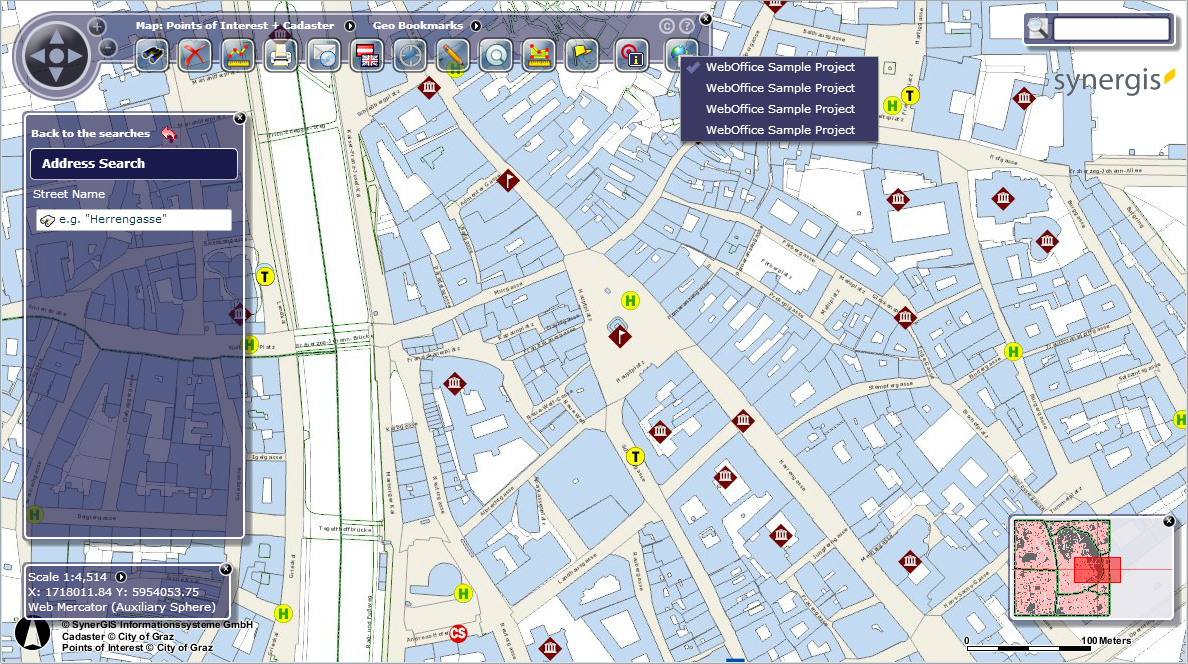1188x664 pixels.
Task: Activate the distance measurement tool
Action: [x=236, y=55]
